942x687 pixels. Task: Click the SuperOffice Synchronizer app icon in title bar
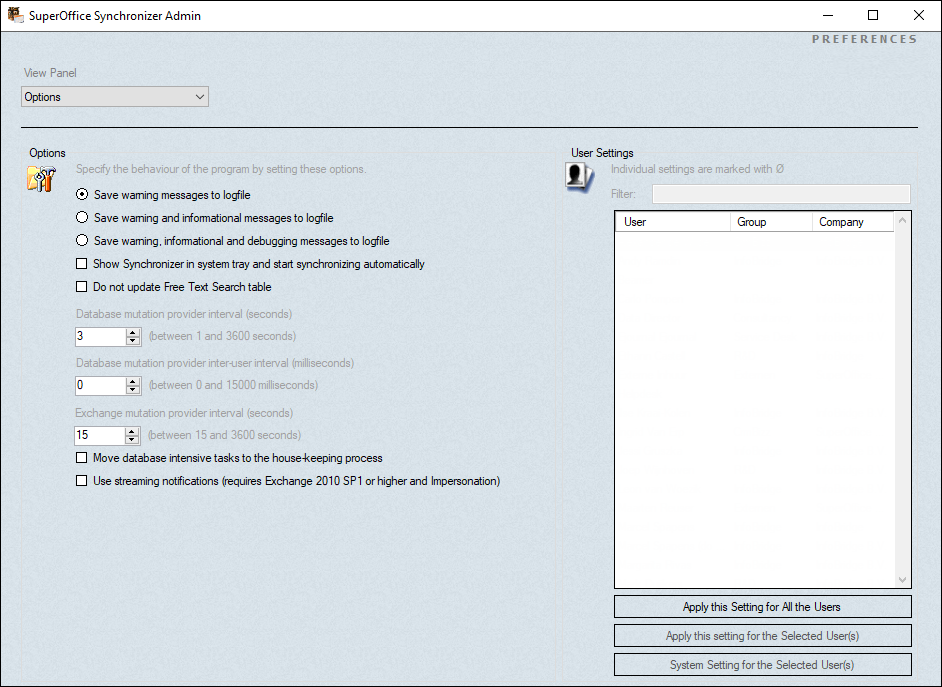[16, 15]
